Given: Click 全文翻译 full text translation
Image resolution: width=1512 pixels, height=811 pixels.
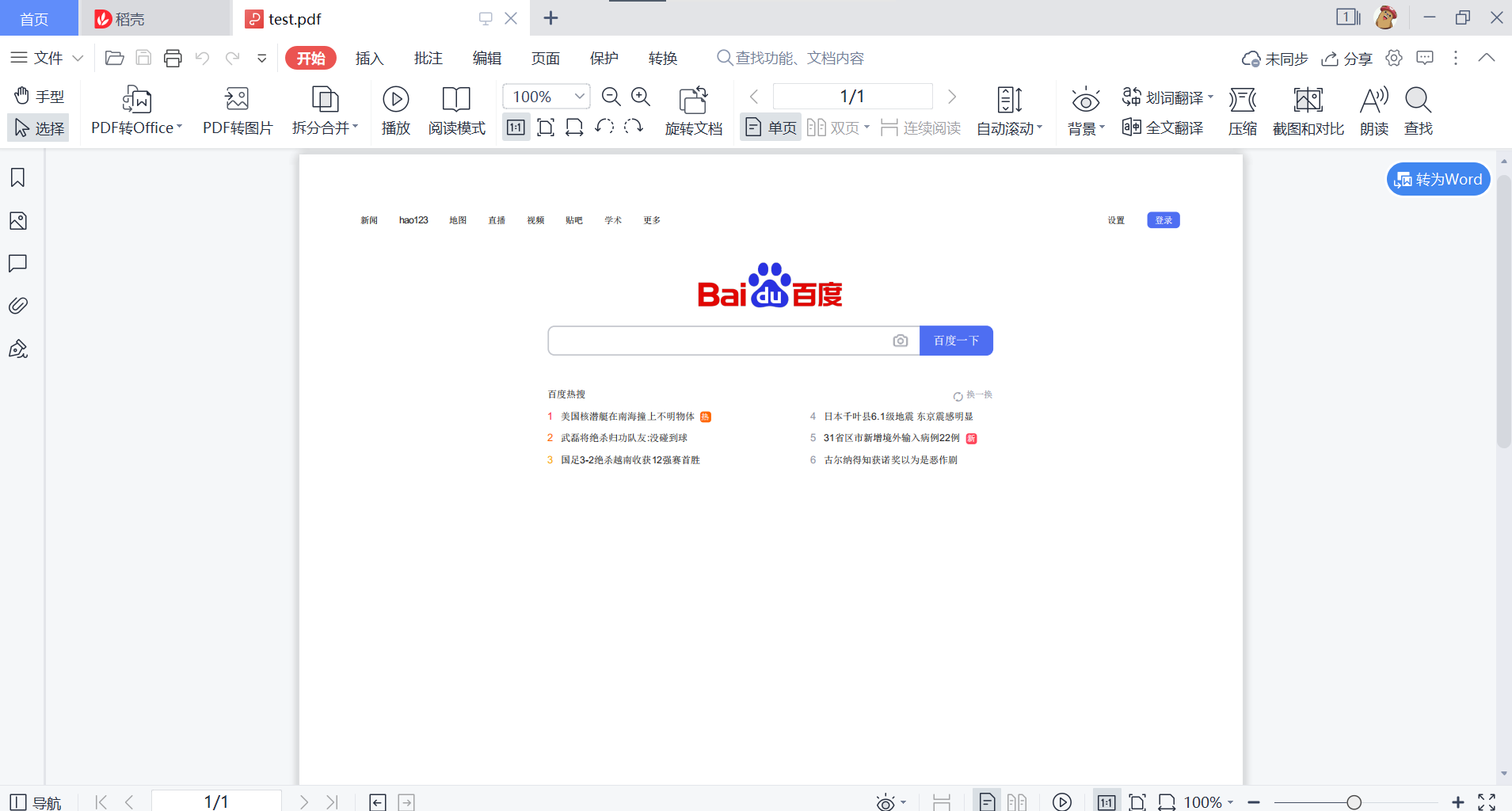Looking at the screenshot, I should point(1163,128).
